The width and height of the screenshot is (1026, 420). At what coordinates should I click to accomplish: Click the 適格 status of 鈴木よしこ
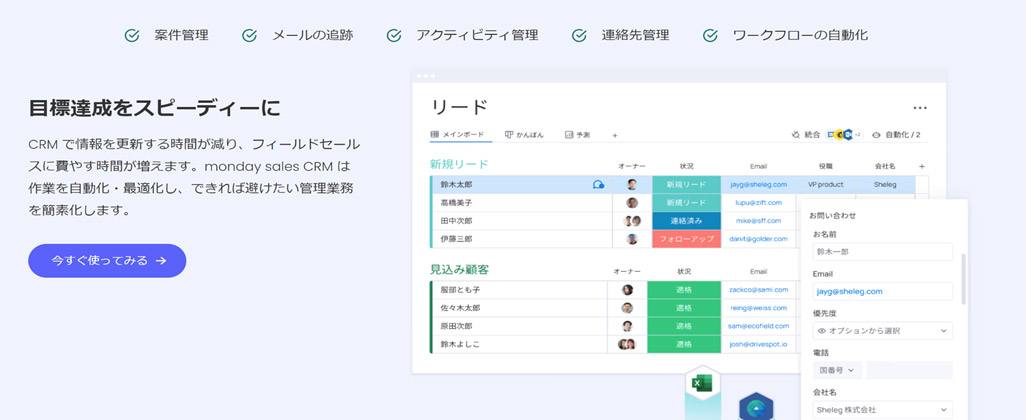point(684,344)
